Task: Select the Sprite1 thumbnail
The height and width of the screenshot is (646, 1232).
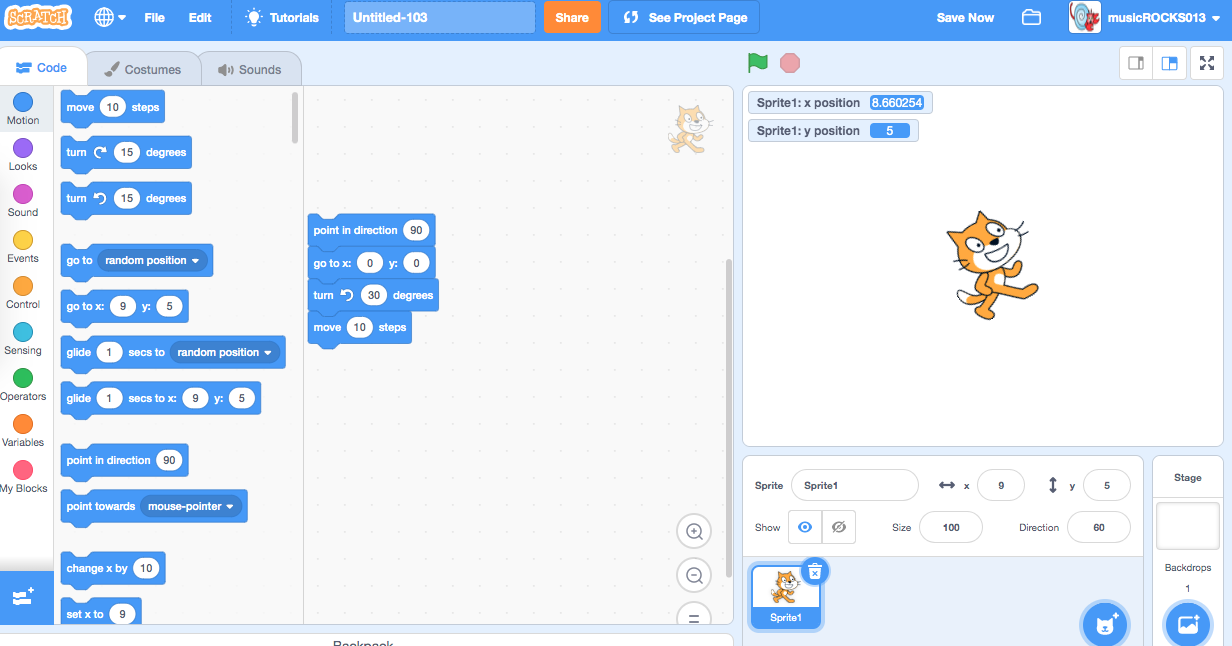Action: pyautogui.click(x=786, y=597)
